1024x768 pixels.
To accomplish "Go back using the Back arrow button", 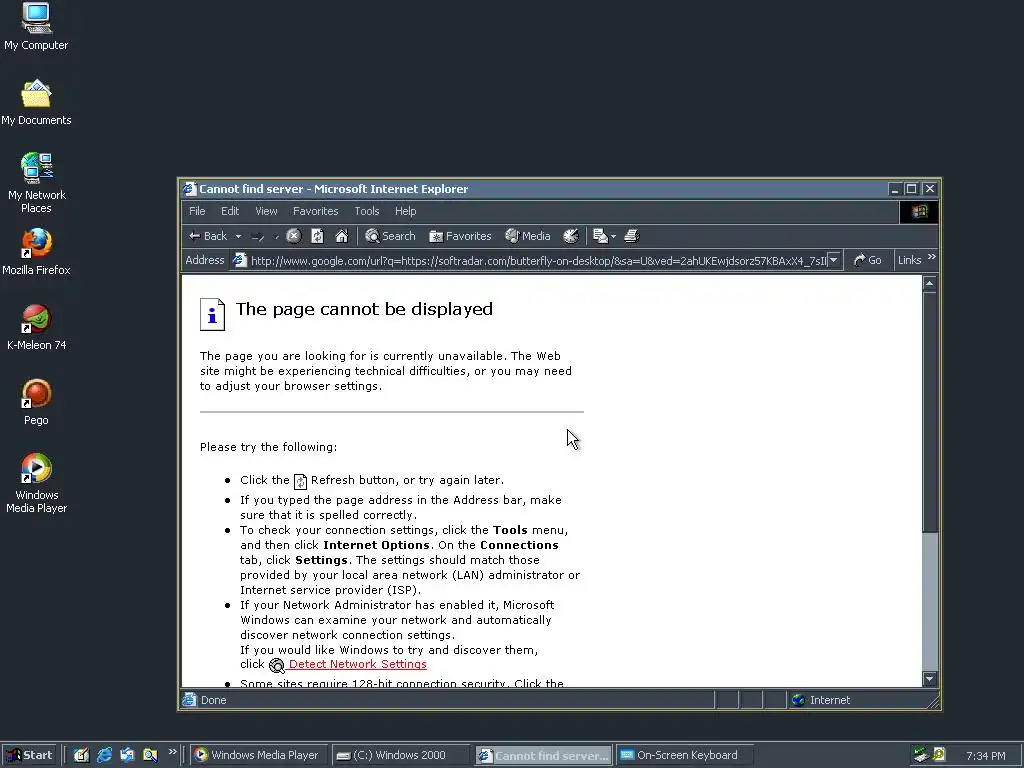I will click(x=208, y=236).
